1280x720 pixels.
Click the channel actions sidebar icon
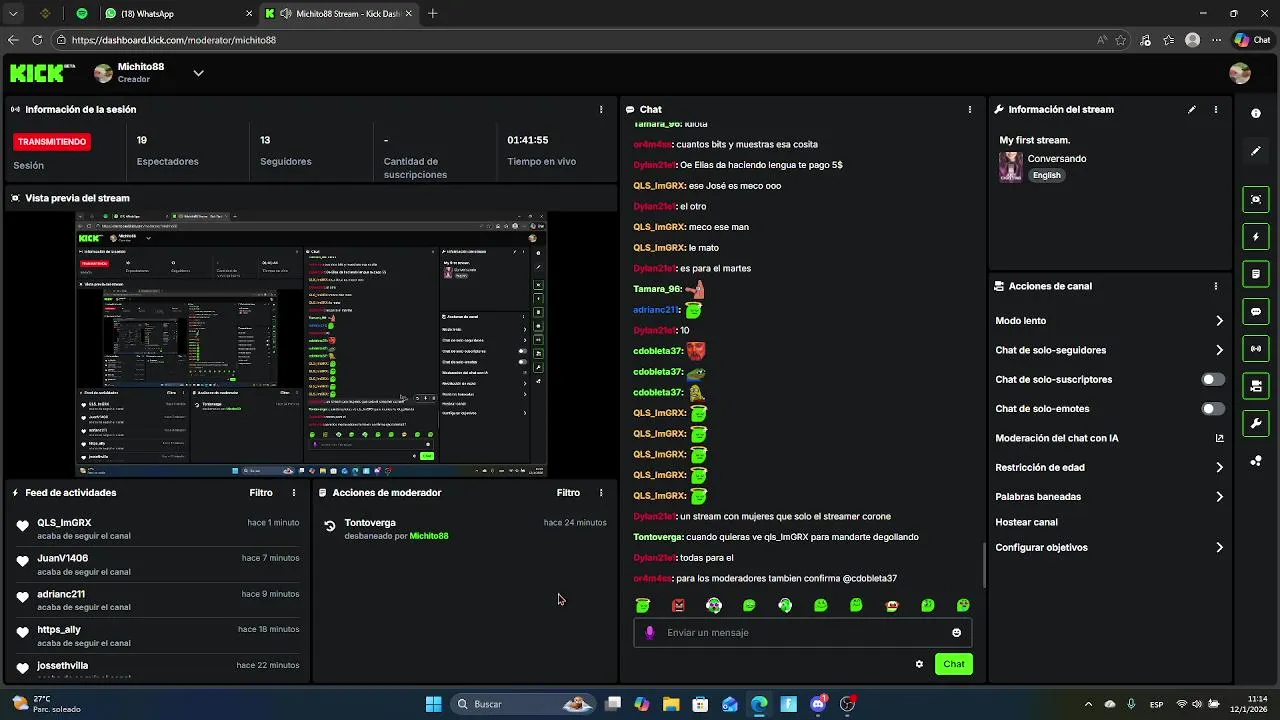pyautogui.click(x=1256, y=386)
